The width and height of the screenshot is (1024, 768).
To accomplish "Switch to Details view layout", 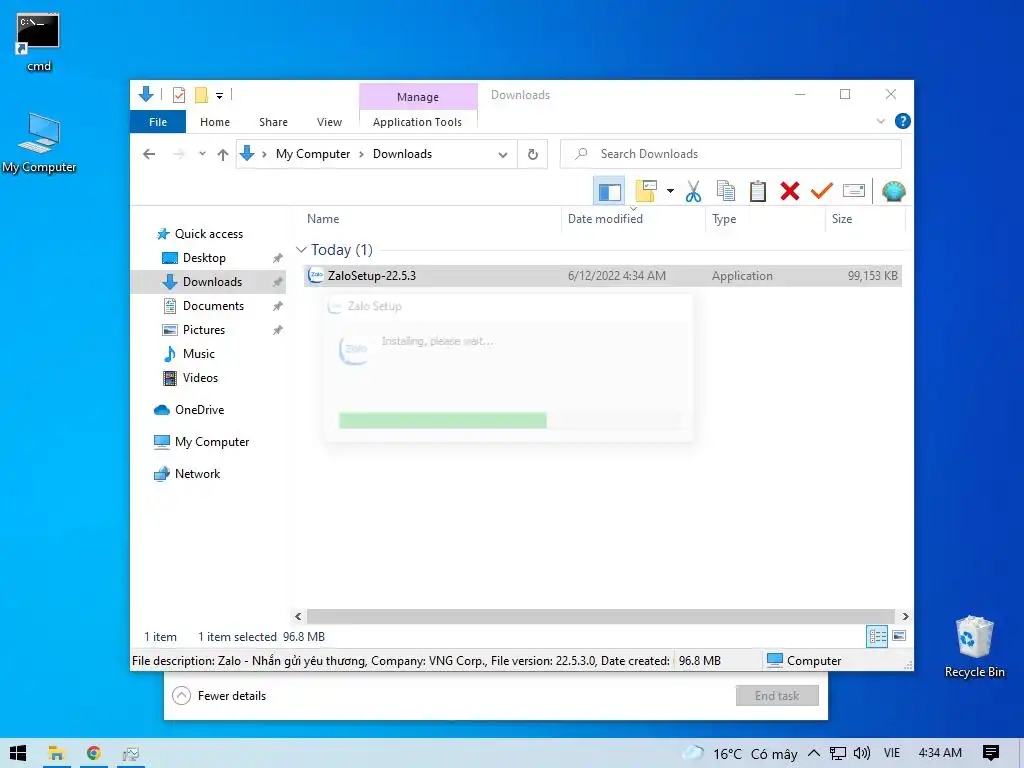I will [877, 636].
